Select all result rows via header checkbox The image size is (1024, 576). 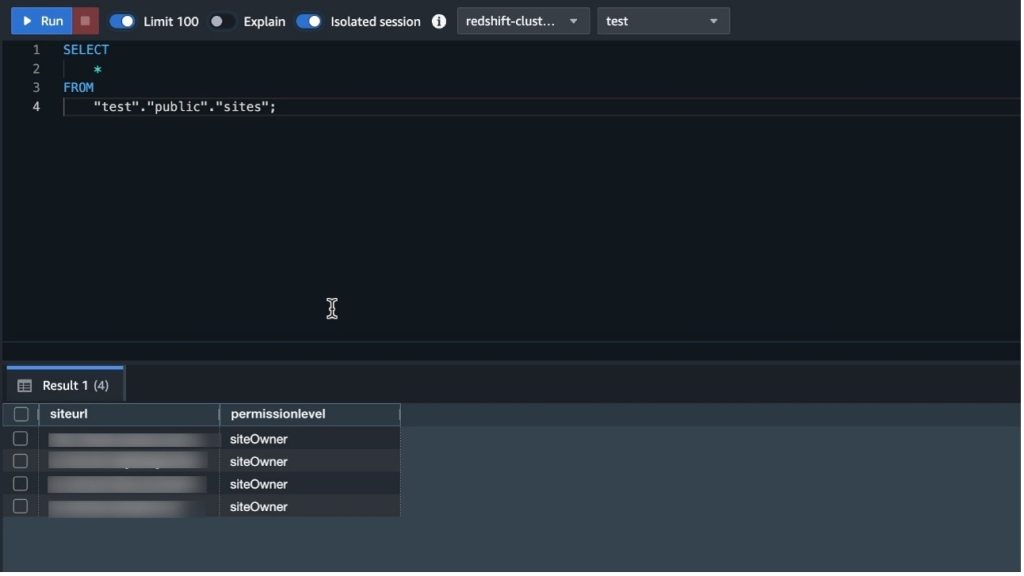point(21,413)
